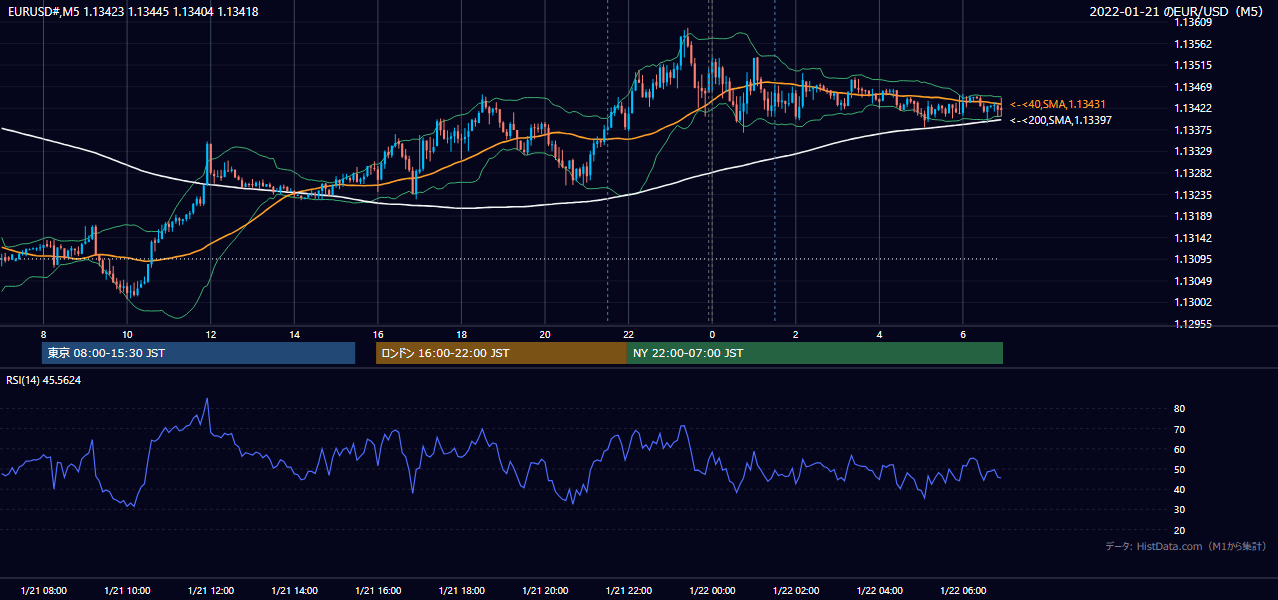Click the London session bar 16:00-22:00 JST
The height and width of the screenshot is (600, 1278).
[501, 353]
